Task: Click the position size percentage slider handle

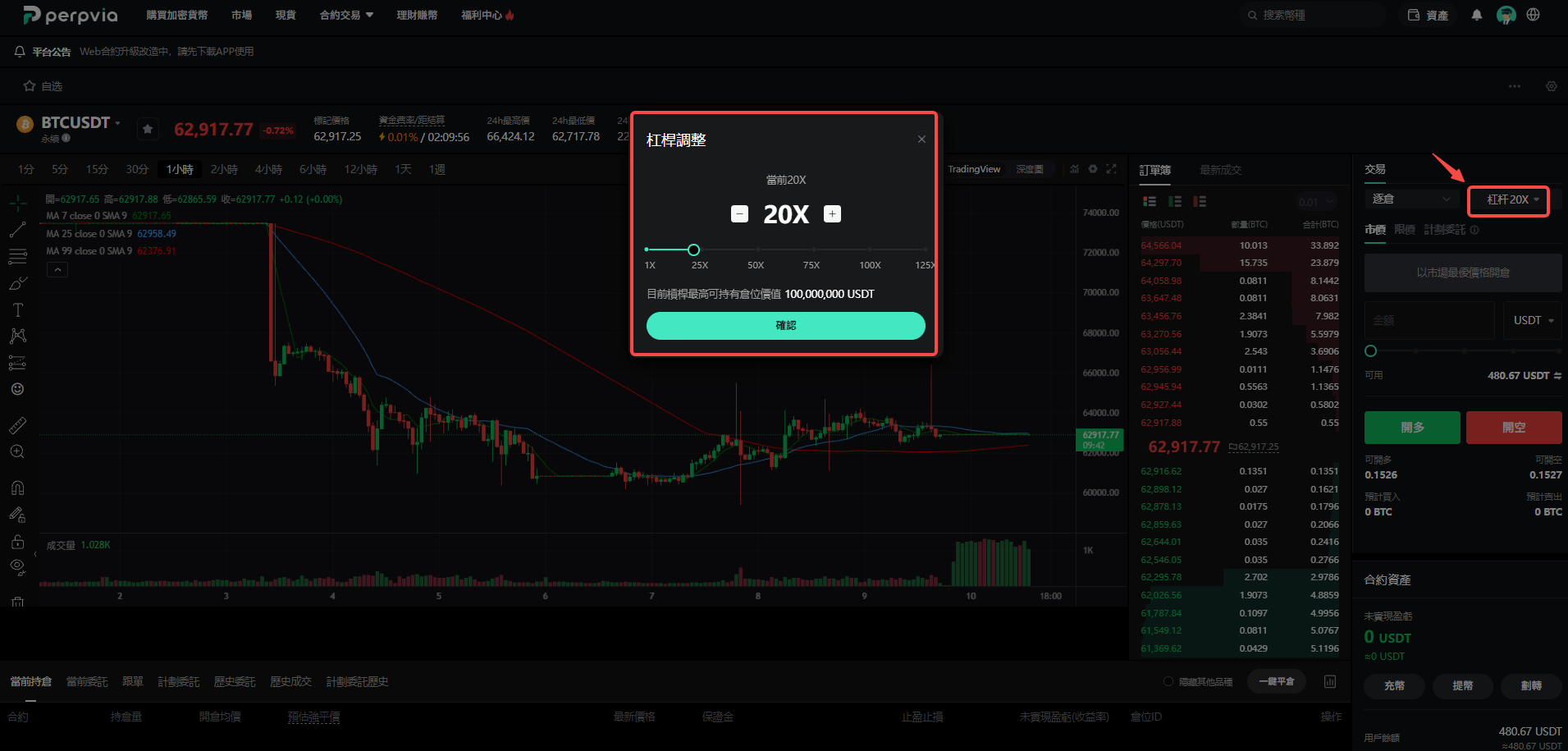Action: click(x=1370, y=351)
